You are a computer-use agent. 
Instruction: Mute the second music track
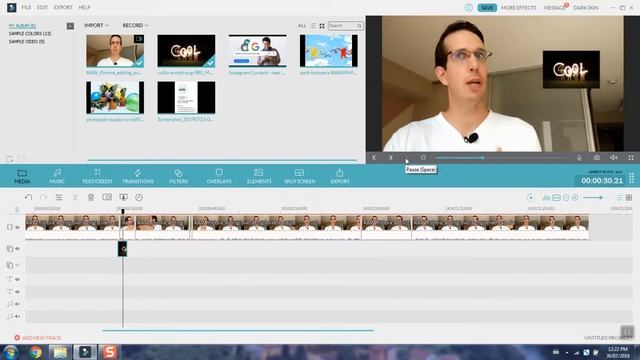[18, 316]
